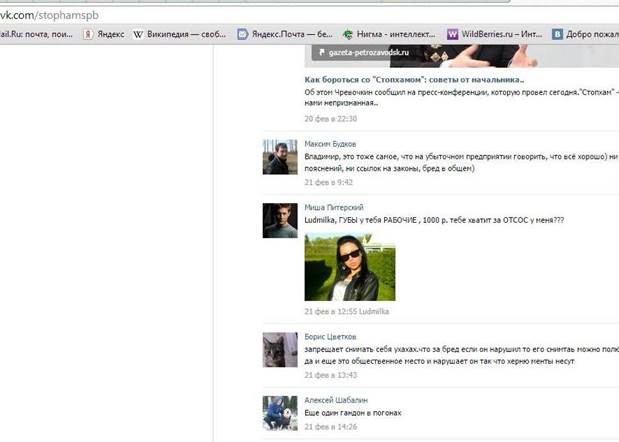Open the attached photo in Миша Питерский's comment

[350, 267]
